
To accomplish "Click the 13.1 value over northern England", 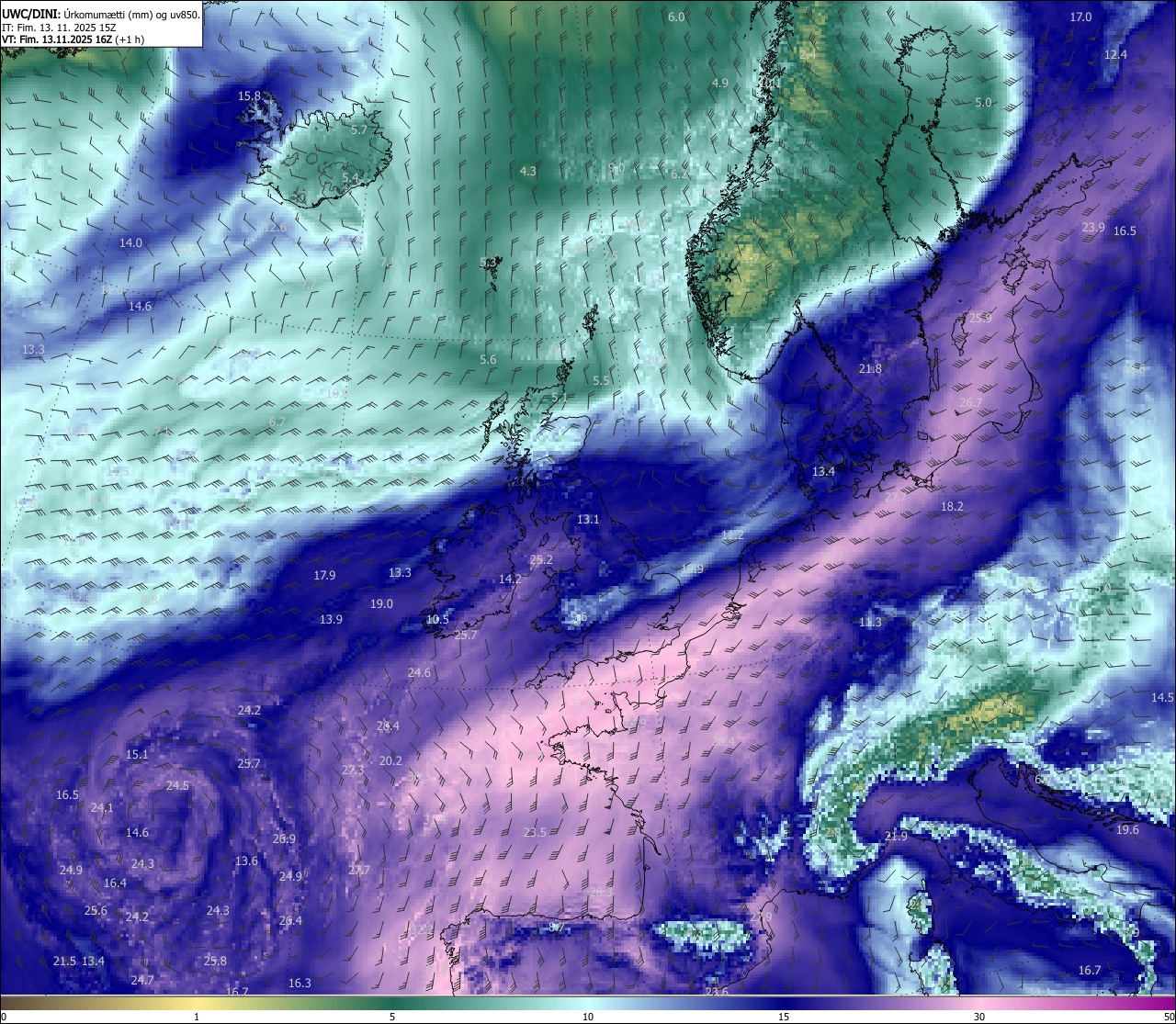I will coord(588,519).
